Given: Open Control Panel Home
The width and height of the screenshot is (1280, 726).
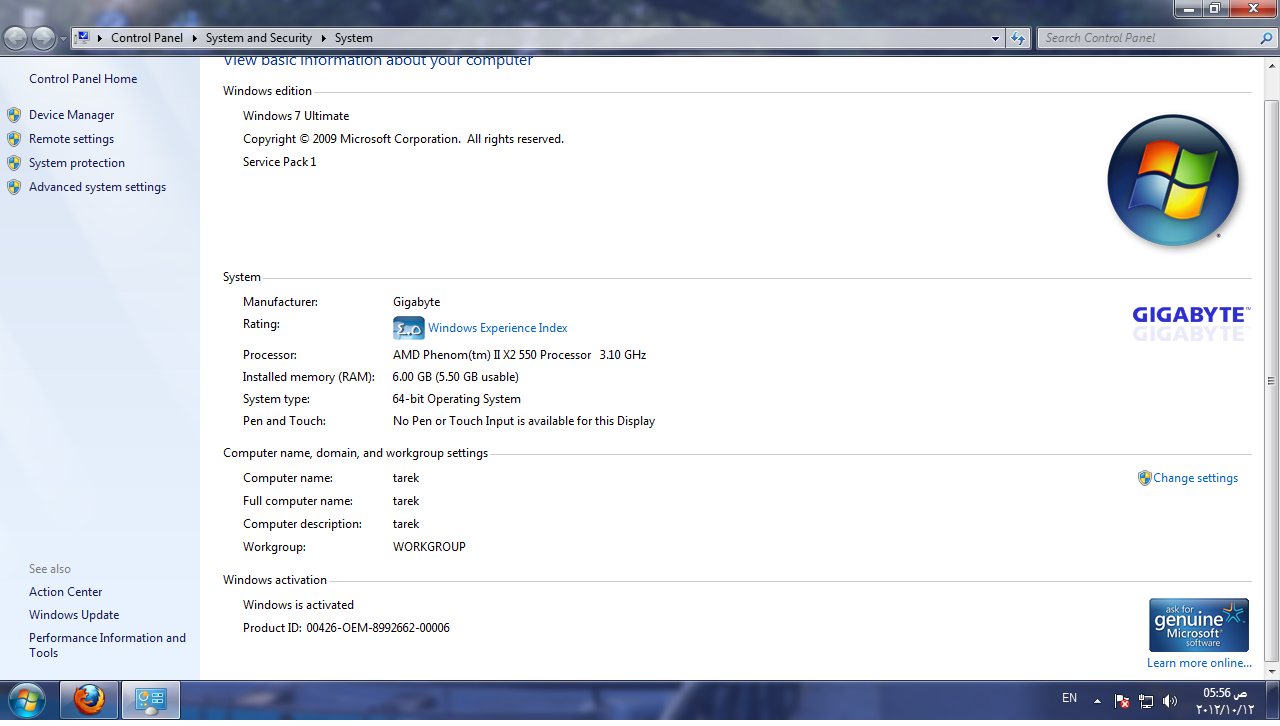Looking at the screenshot, I should tap(83, 79).
